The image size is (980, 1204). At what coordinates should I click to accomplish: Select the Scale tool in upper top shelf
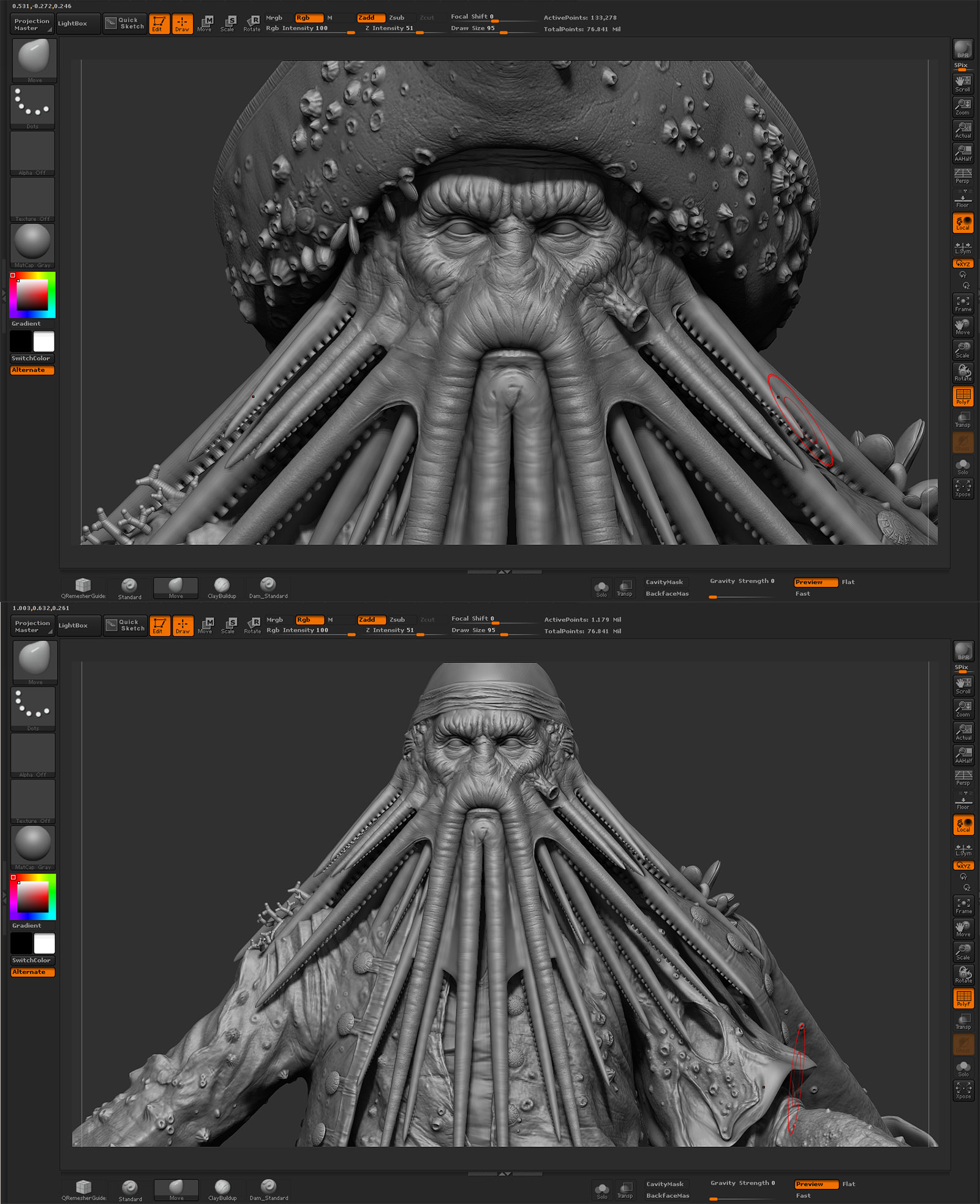pos(228,24)
